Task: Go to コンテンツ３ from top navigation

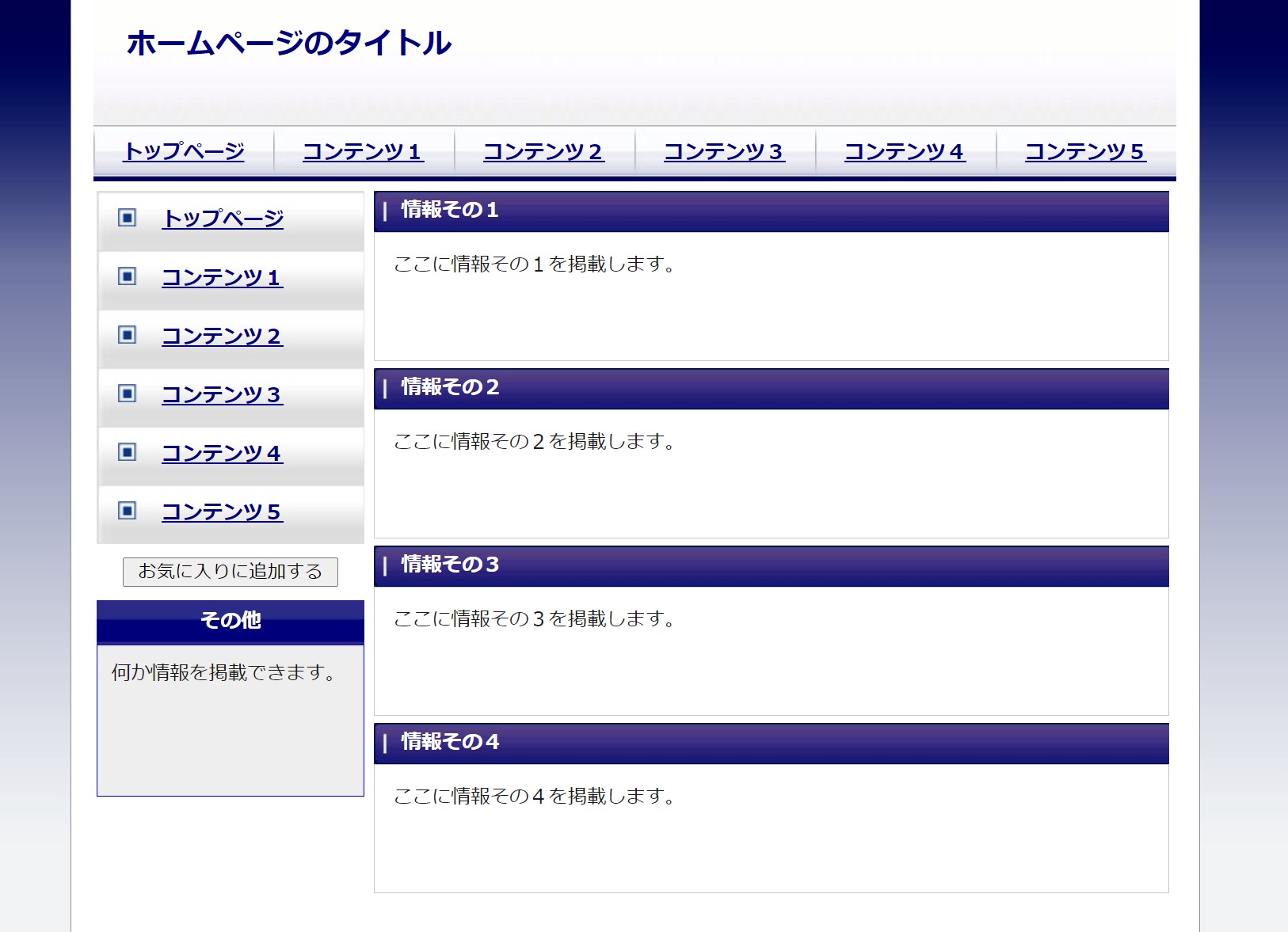Action: 725,151
